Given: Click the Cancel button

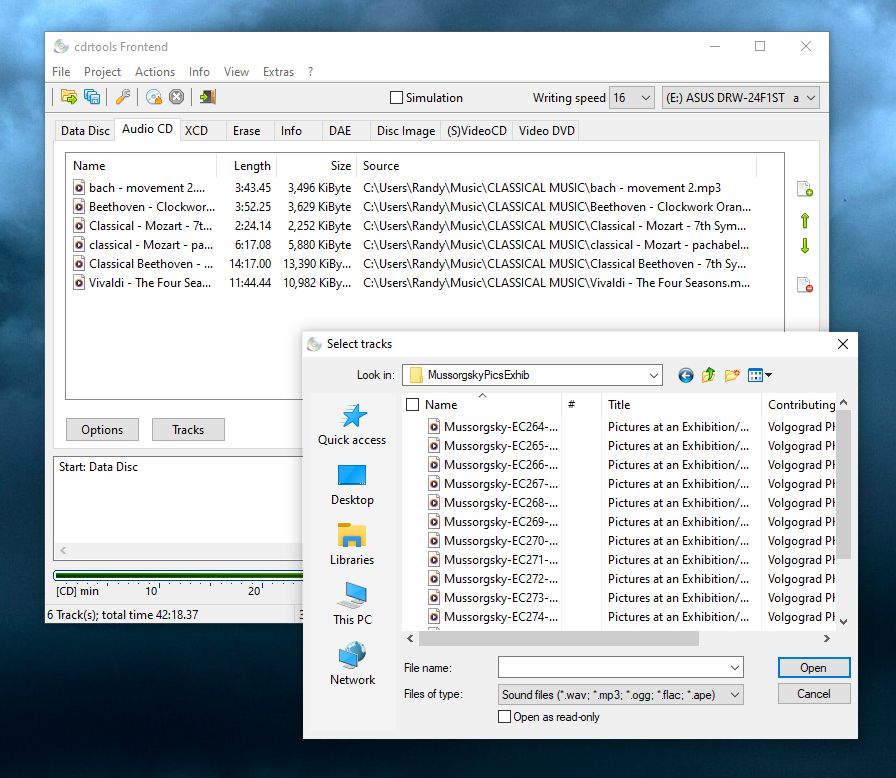Looking at the screenshot, I should click(x=814, y=693).
